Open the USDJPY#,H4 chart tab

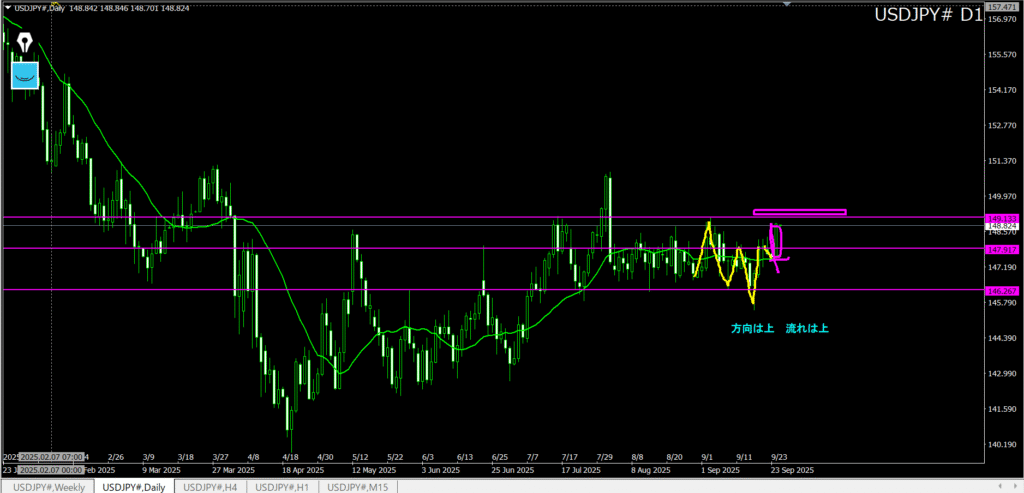tap(211, 486)
